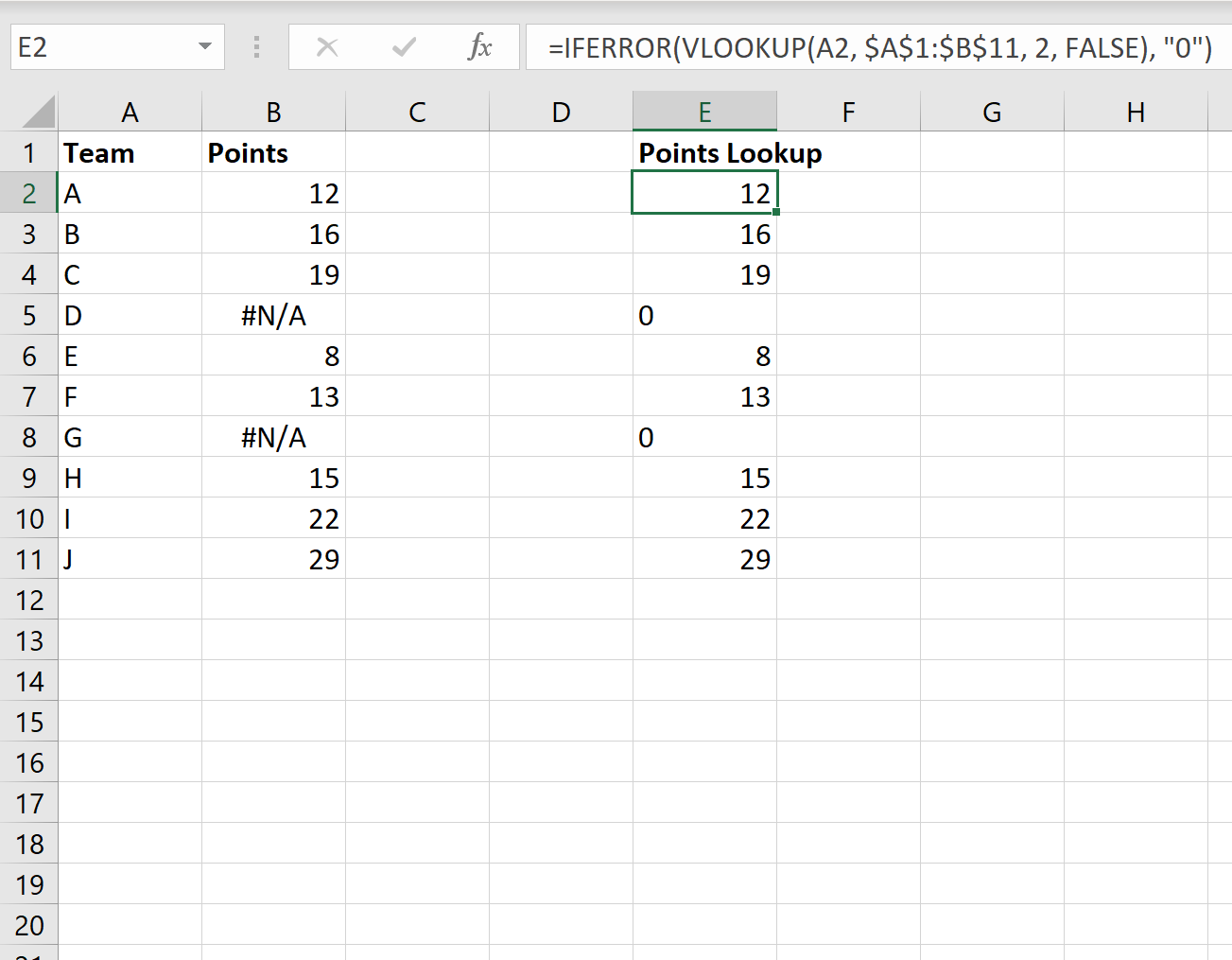Select cell B2 containing 12
This screenshot has height=960, width=1232.
click(x=273, y=193)
